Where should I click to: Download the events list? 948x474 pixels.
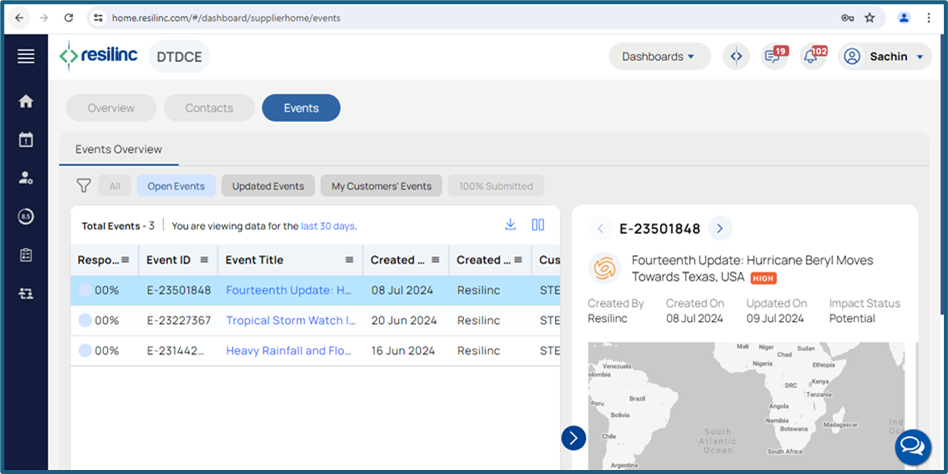click(x=510, y=225)
